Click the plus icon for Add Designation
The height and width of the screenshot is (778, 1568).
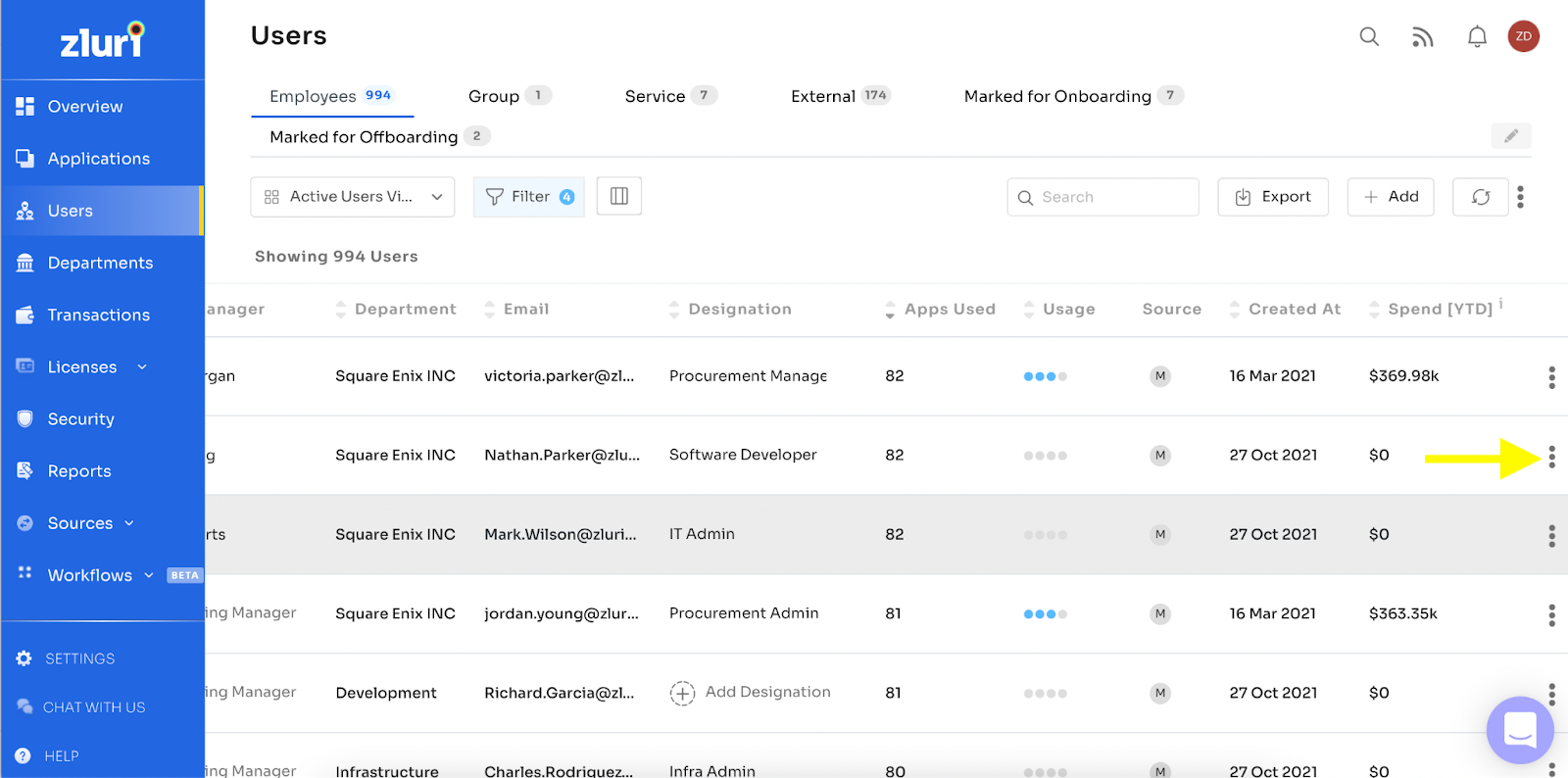682,693
